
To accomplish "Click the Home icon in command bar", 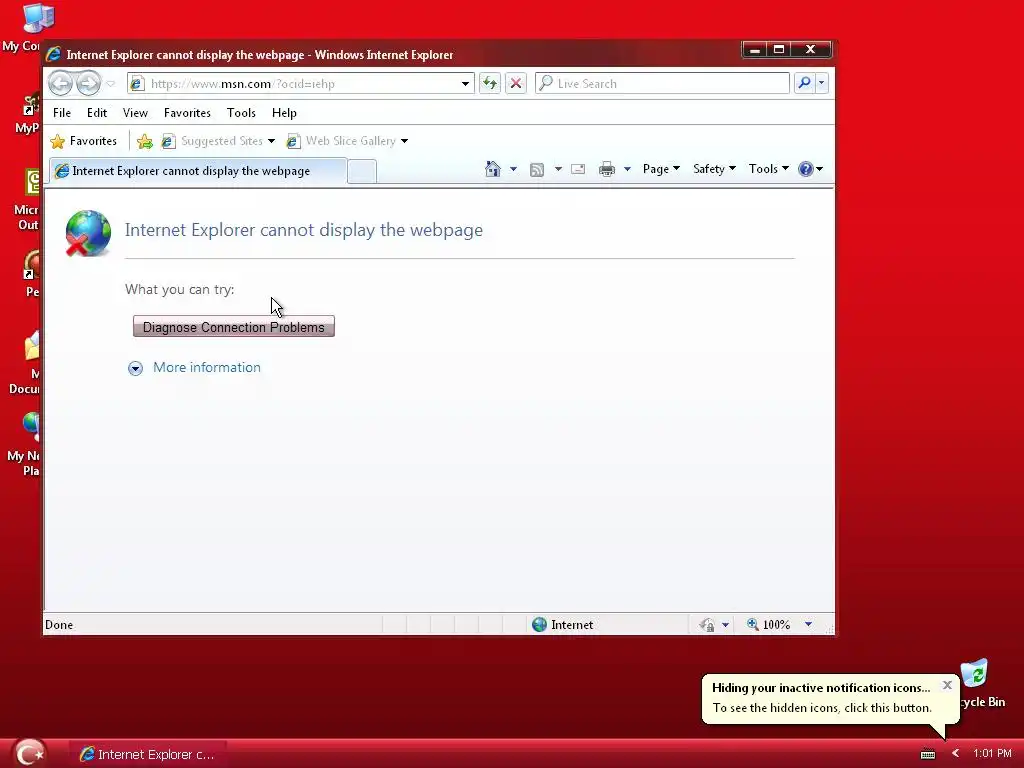I will coord(493,169).
